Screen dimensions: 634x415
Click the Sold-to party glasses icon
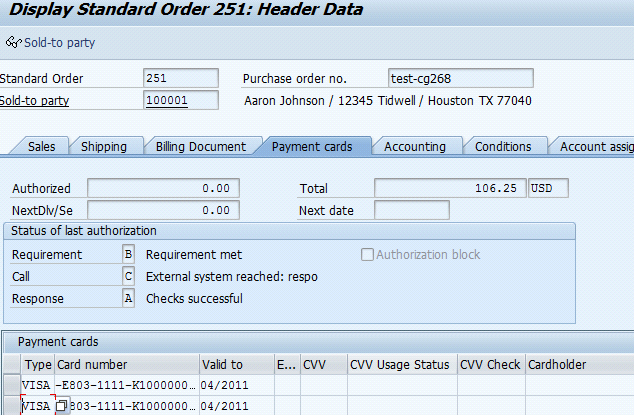pyautogui.click(x=13, y=43)
